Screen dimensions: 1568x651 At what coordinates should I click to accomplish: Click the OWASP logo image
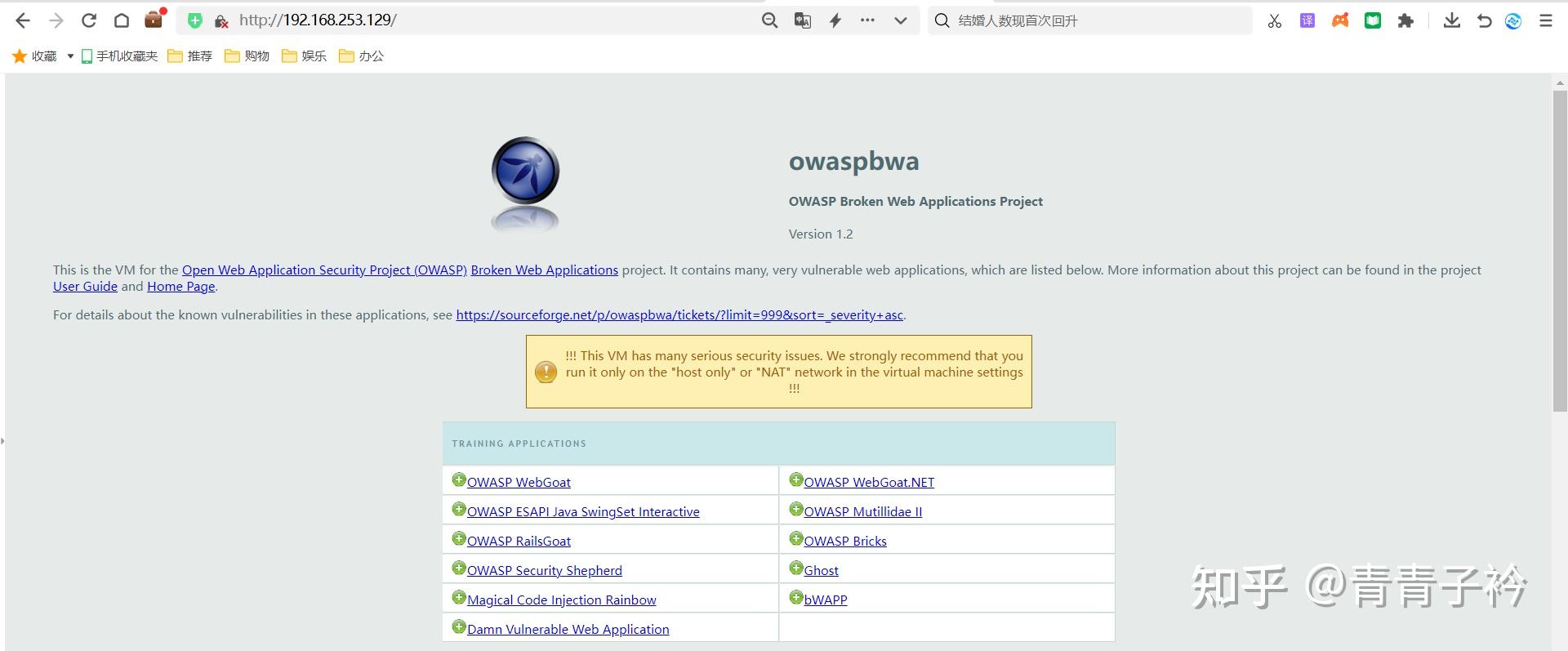525,183
